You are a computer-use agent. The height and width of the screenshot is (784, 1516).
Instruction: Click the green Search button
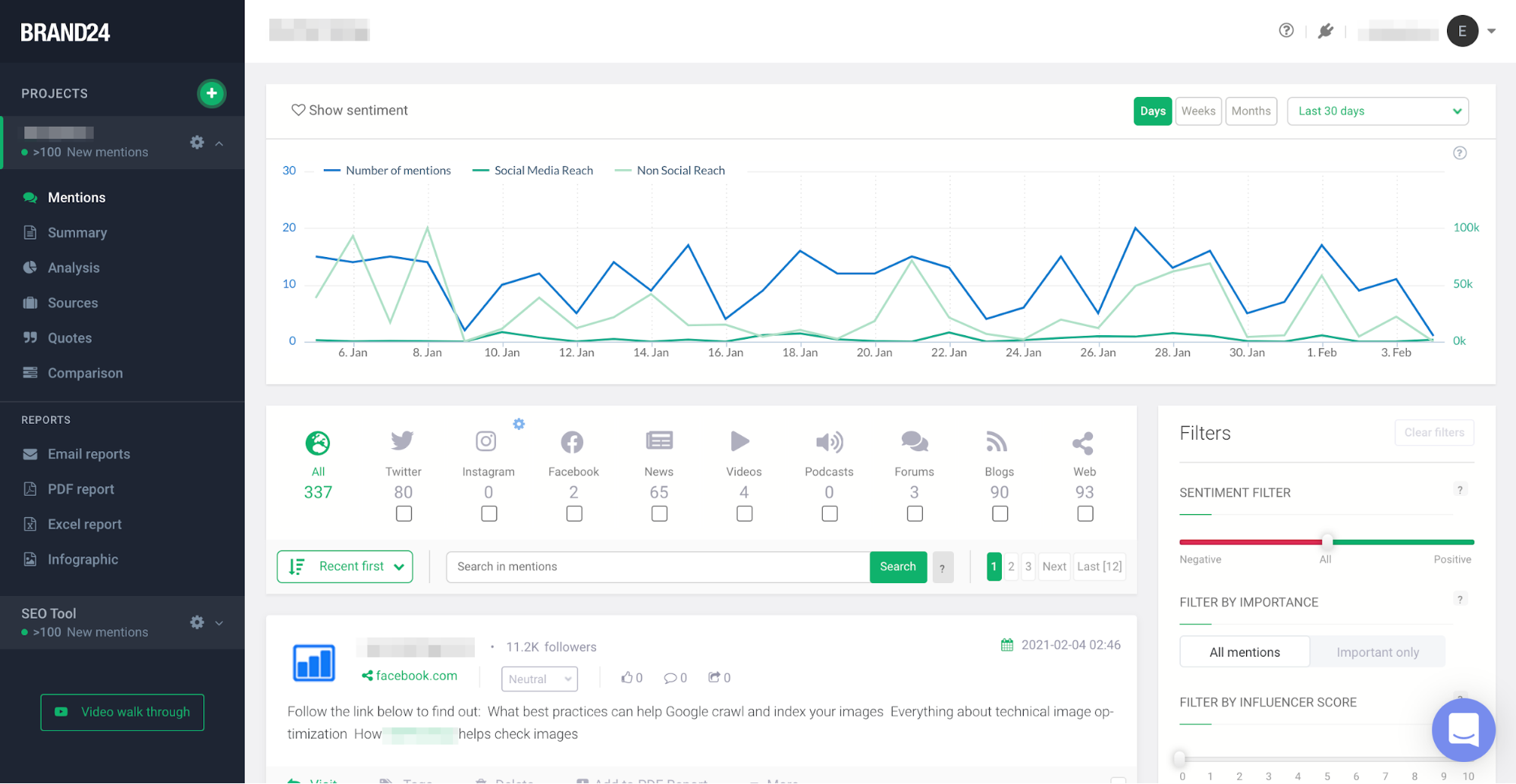[x=897, y=566]
